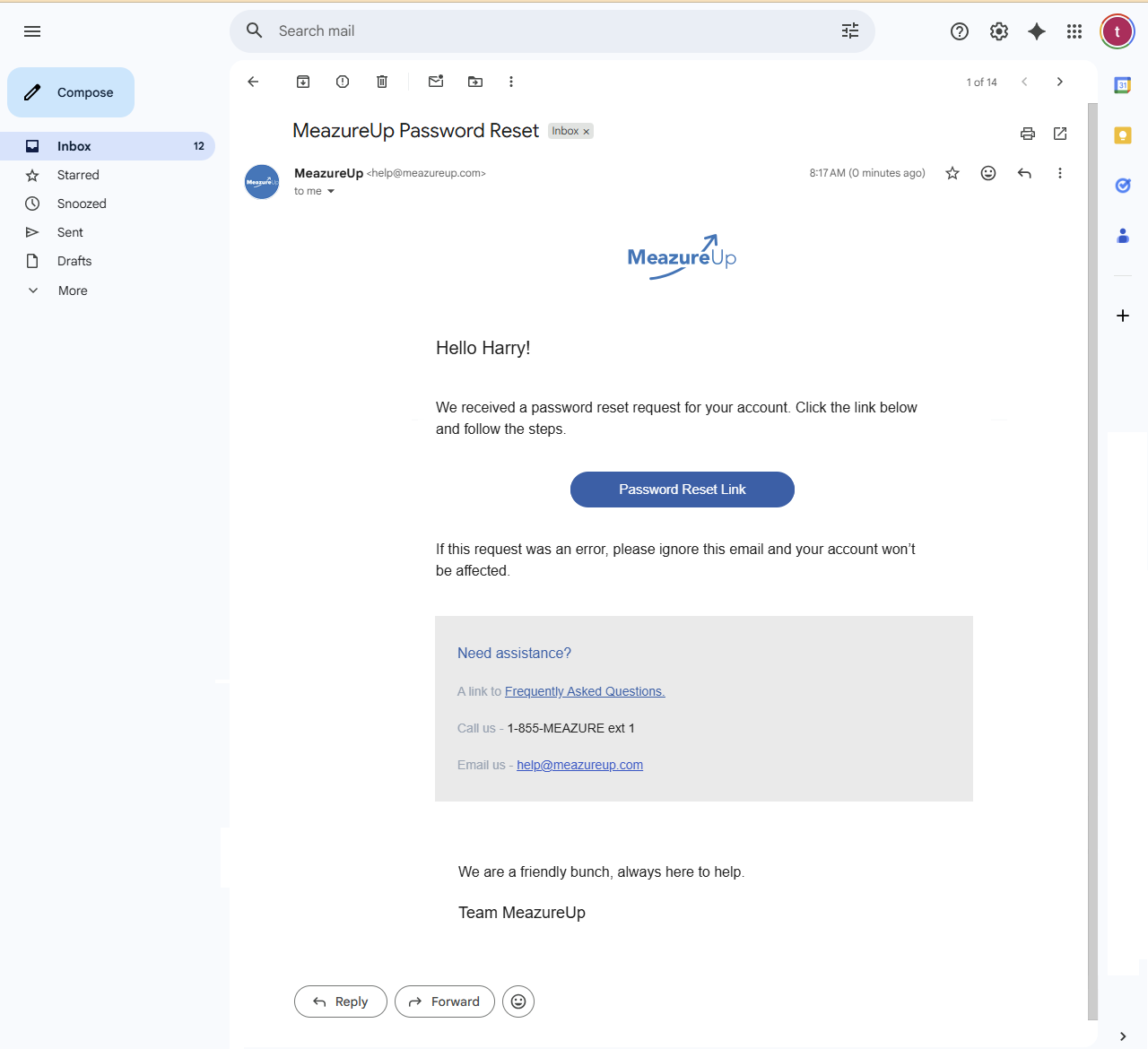
Task: Go to the Drafts folder
Action: (x=74, y=261)
